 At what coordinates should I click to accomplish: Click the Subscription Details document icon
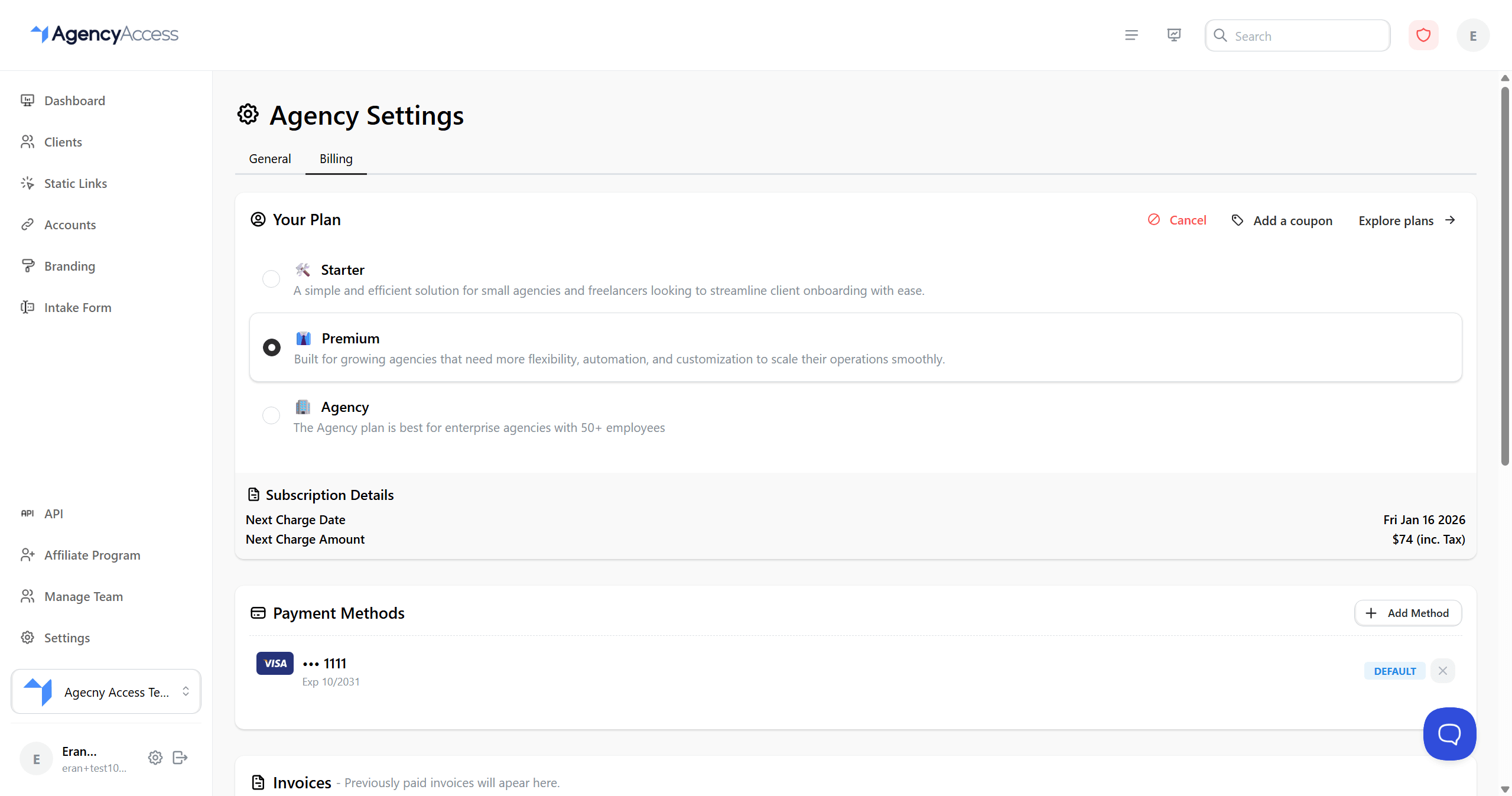tap(253, 495)
